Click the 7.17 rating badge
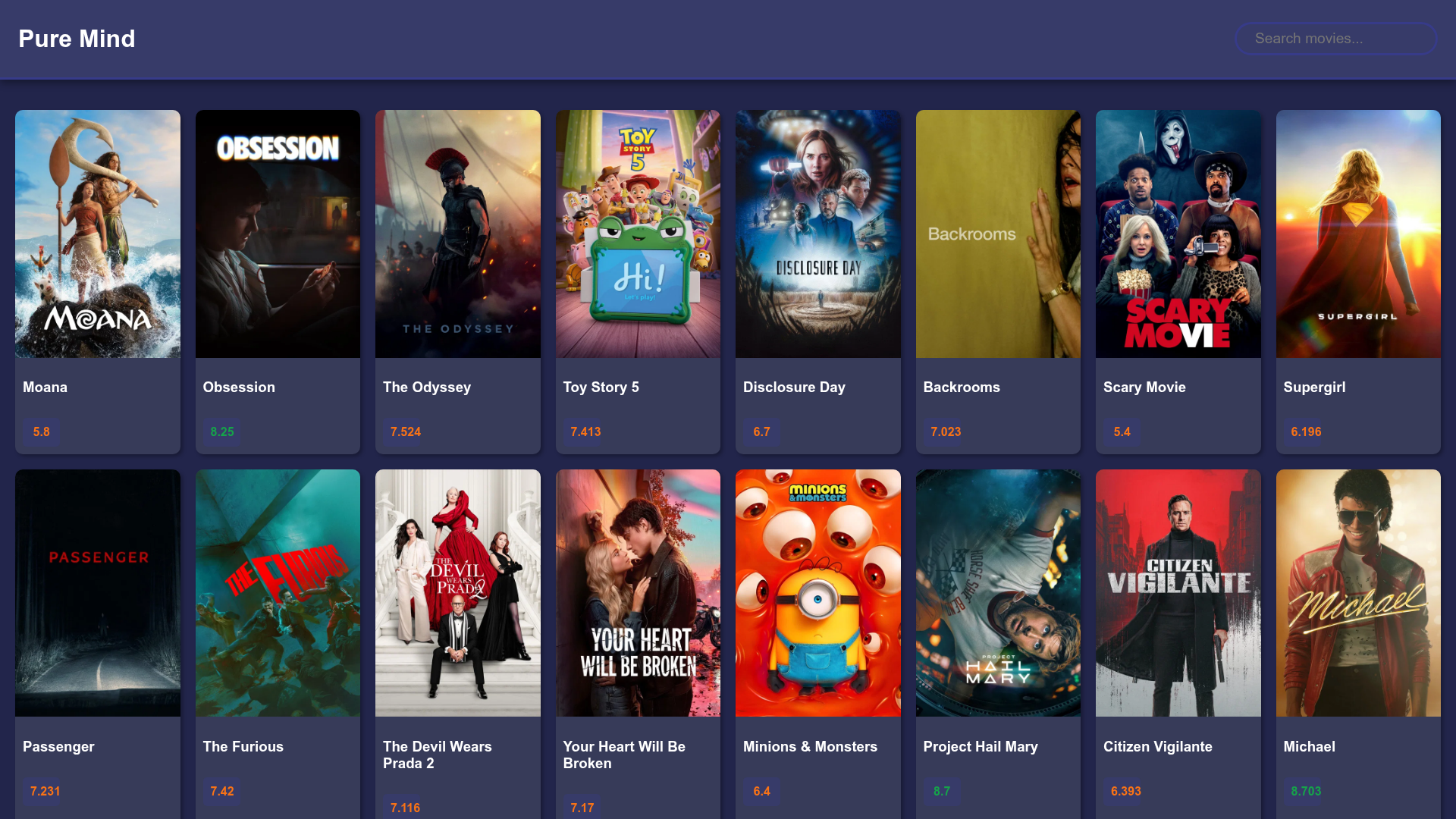The width and height of the screenshot is (1456, 819). (x=582, y=808)
